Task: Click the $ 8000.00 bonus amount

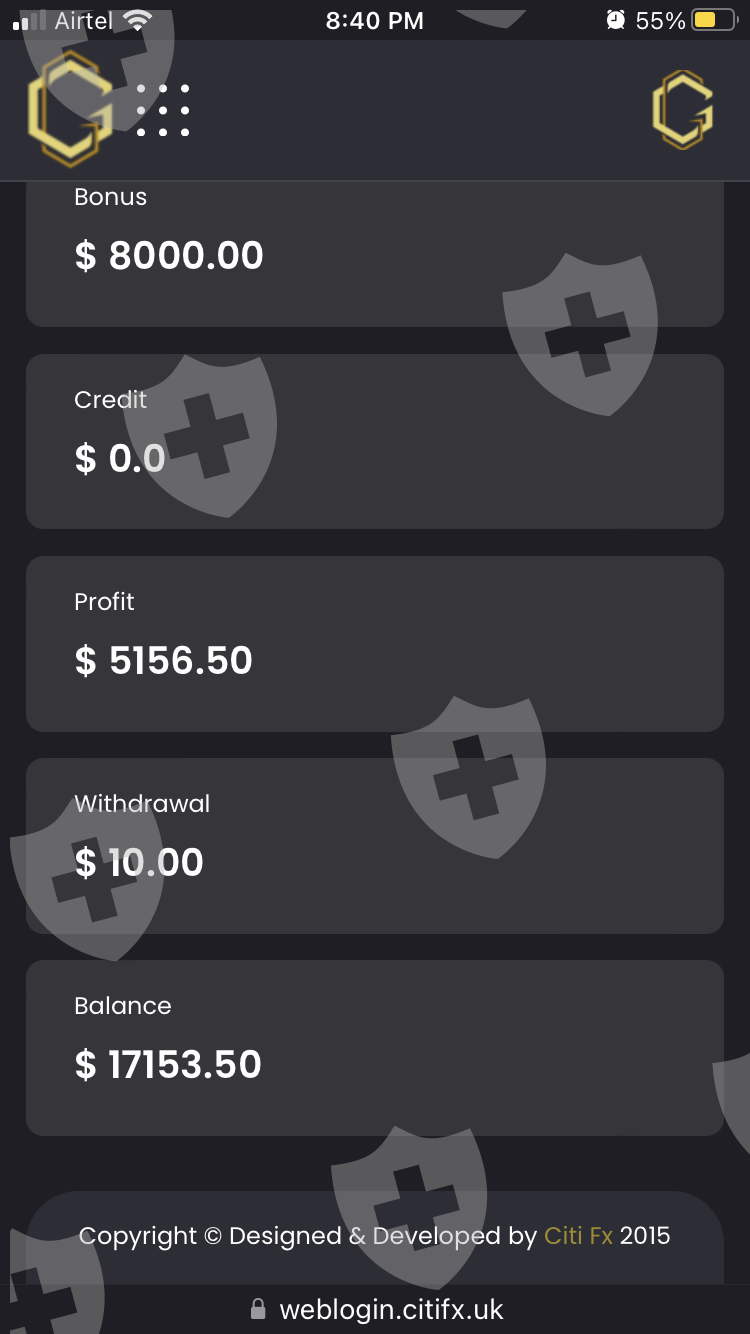Action: 169,256
